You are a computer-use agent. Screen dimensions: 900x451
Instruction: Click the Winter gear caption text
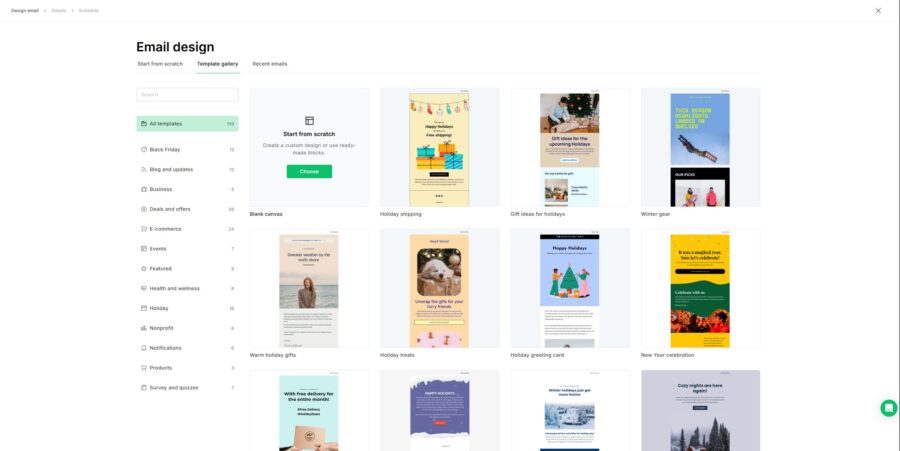(655, 214)
